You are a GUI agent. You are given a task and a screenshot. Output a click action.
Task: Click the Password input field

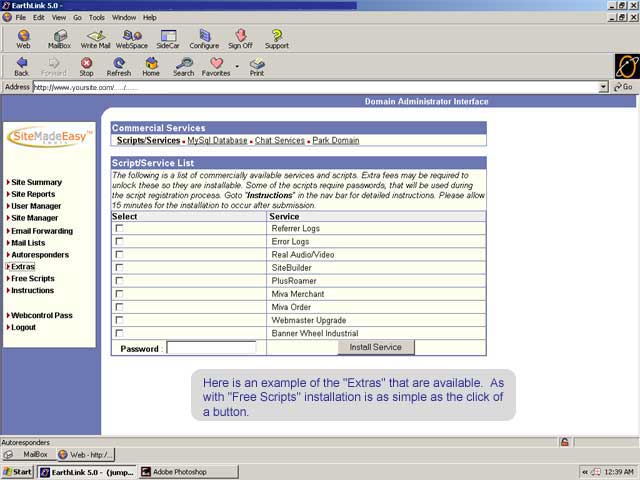[x=211, y=348]
